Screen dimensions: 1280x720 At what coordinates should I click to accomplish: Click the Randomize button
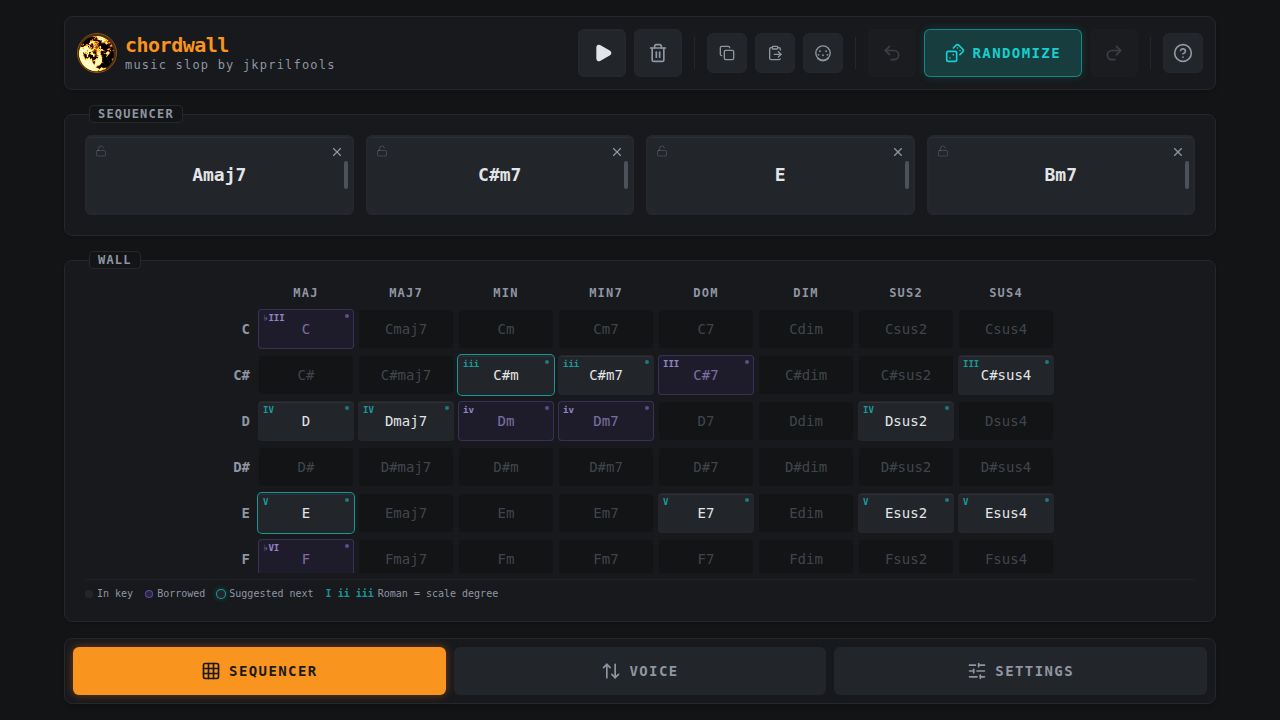click(1003, 53)
